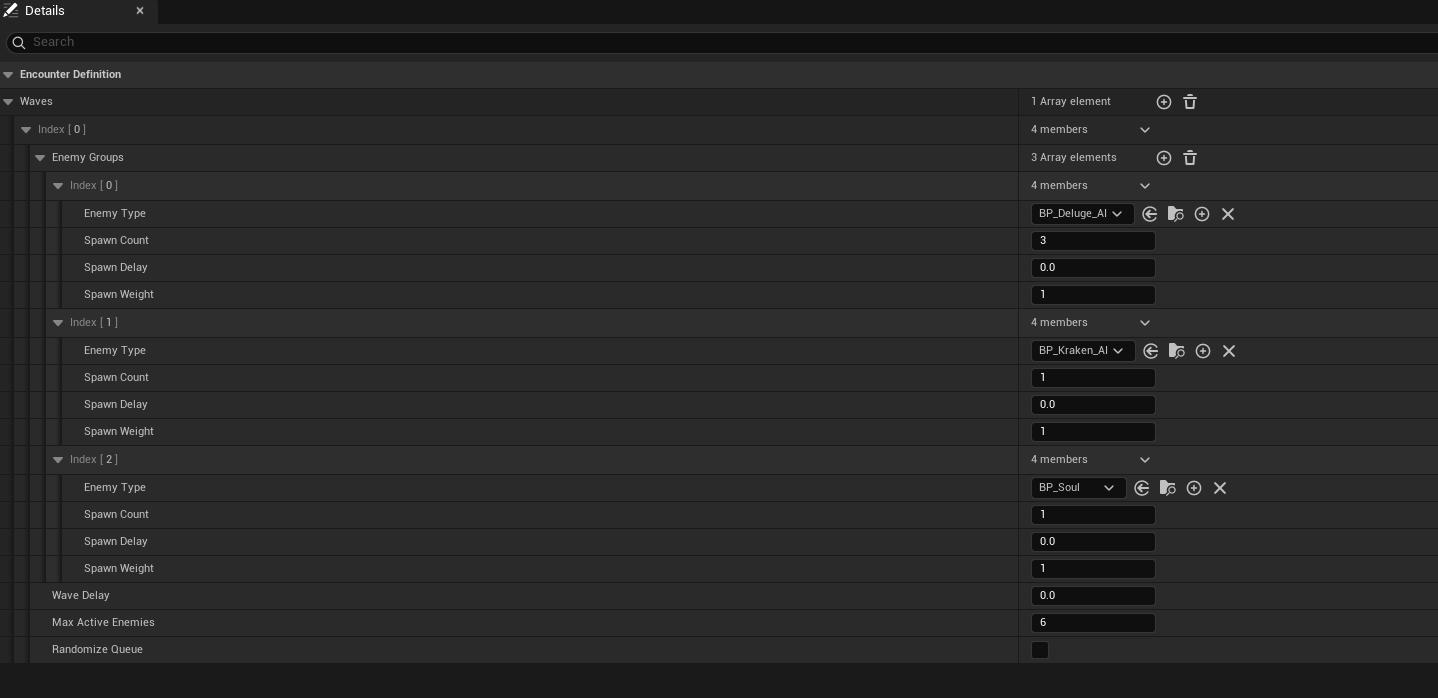Clear the BP_Deluge_AI enemy type

coord(1228,214)
